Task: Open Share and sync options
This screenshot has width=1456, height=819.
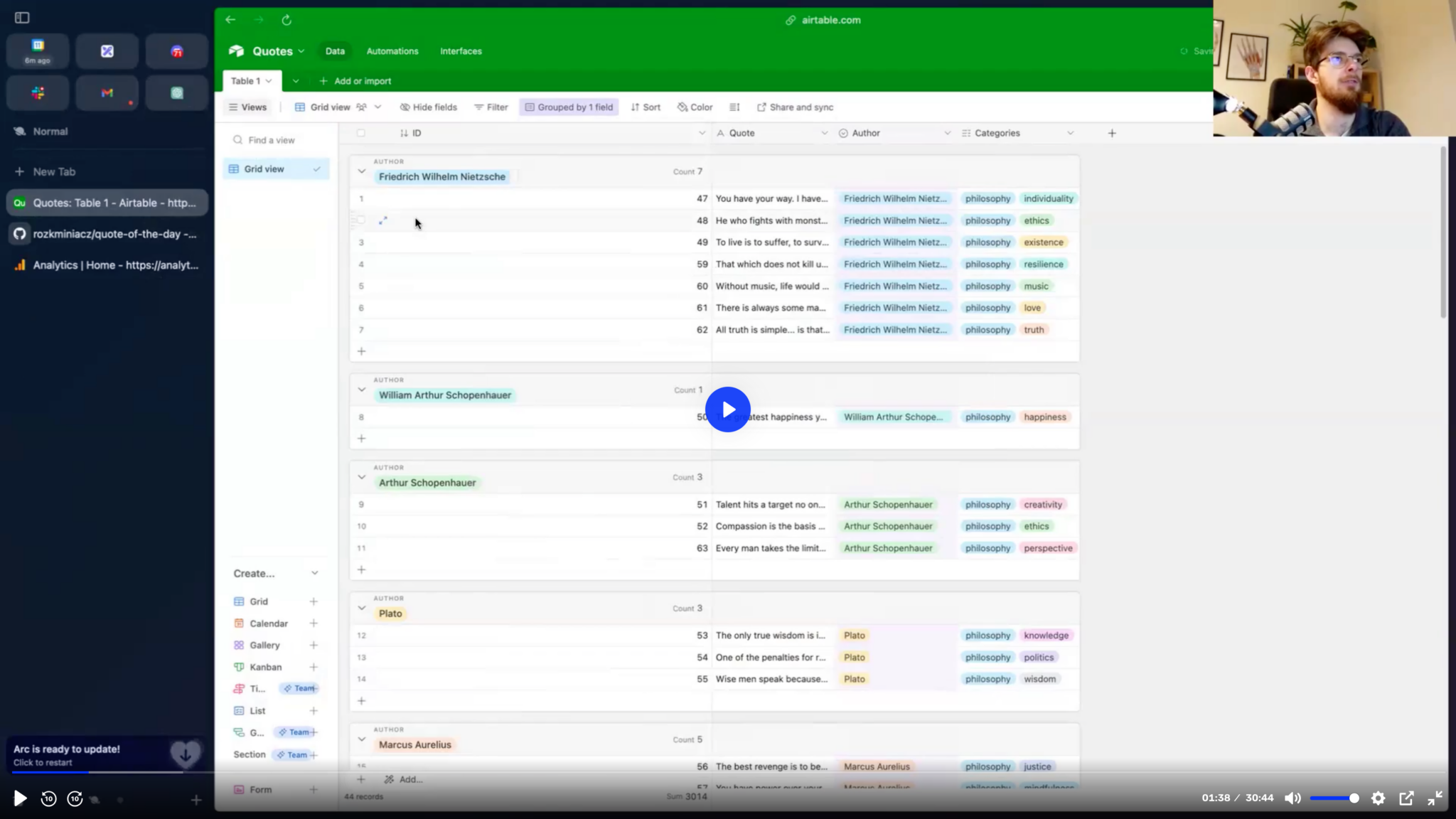Action: click(x=793, y=107)
